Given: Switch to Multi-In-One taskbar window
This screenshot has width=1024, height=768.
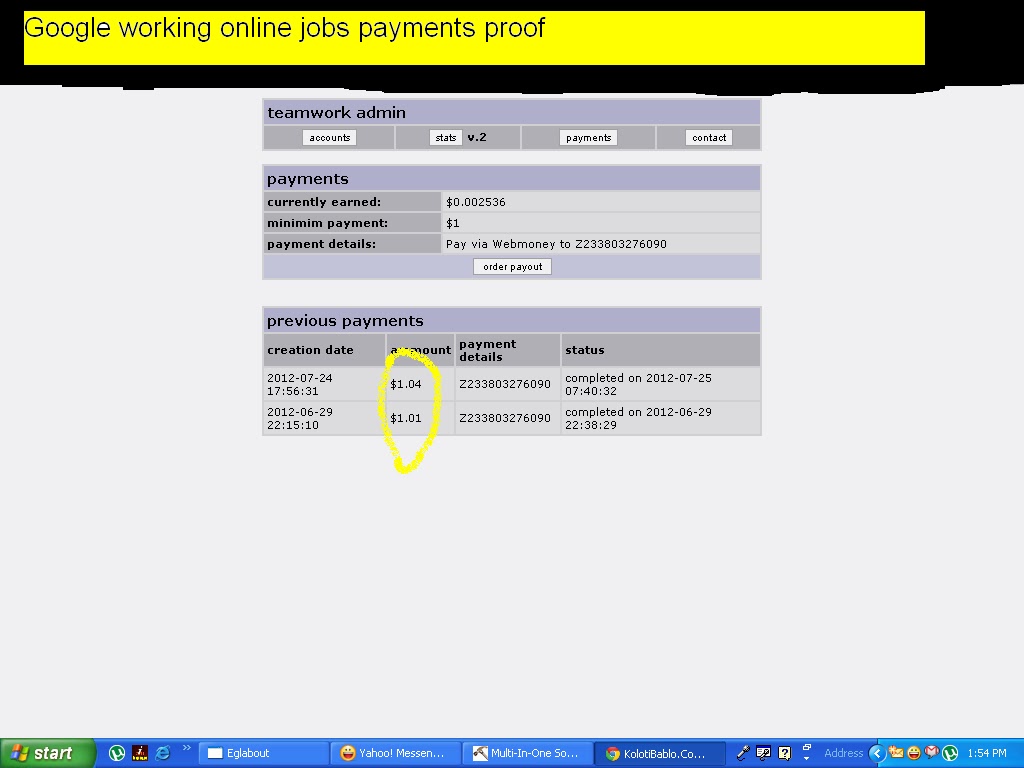Looking at the screenshot, I should 528,753.
